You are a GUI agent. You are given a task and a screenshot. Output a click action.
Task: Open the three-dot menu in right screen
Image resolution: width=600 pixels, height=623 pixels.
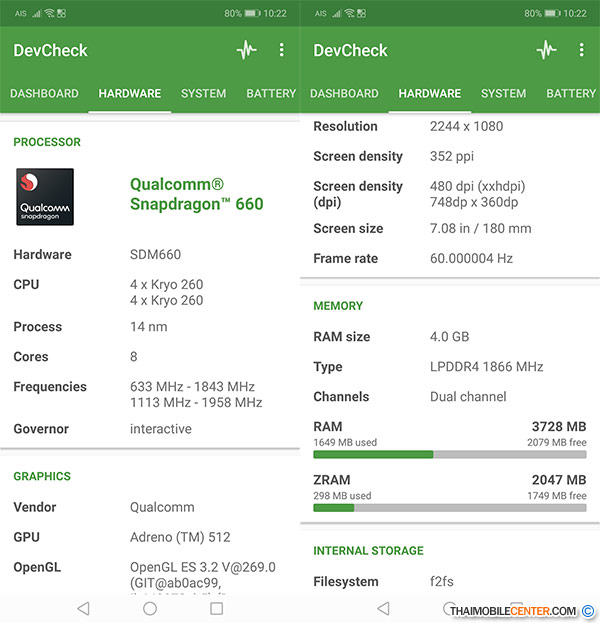581,50
